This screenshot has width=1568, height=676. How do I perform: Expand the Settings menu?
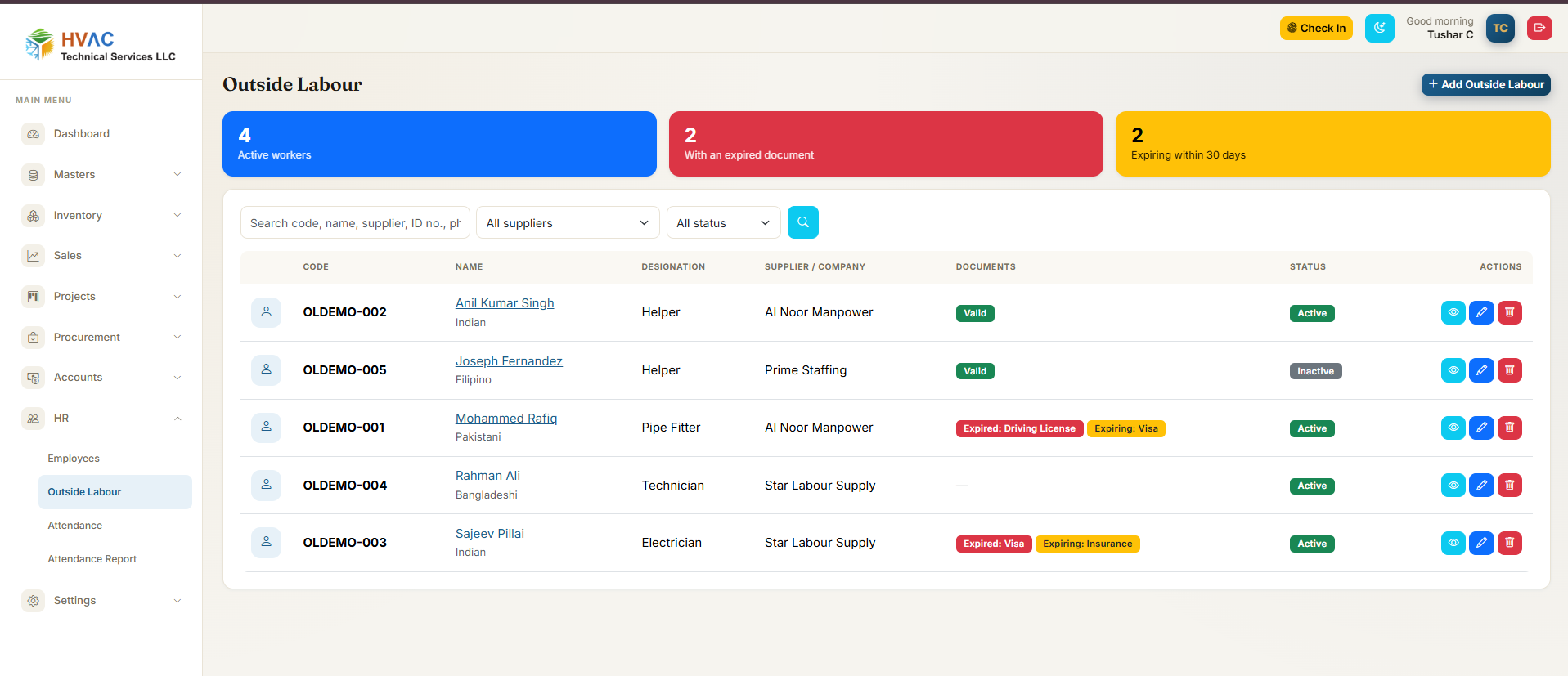(x=101, y=601)
